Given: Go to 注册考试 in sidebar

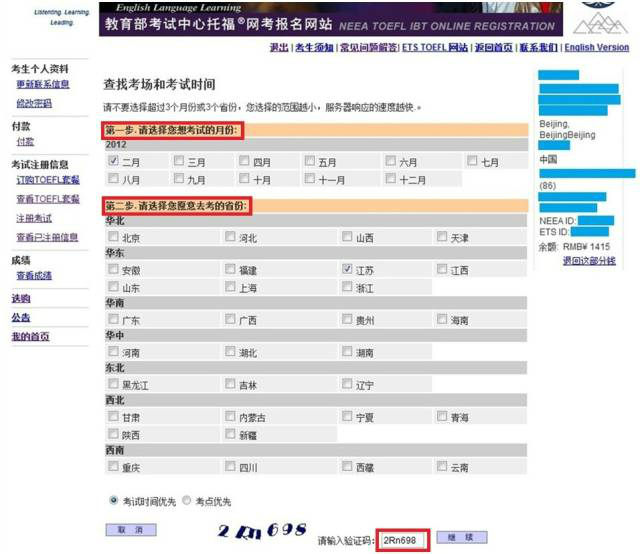Looking at the screenshot, I should point(34,218).
